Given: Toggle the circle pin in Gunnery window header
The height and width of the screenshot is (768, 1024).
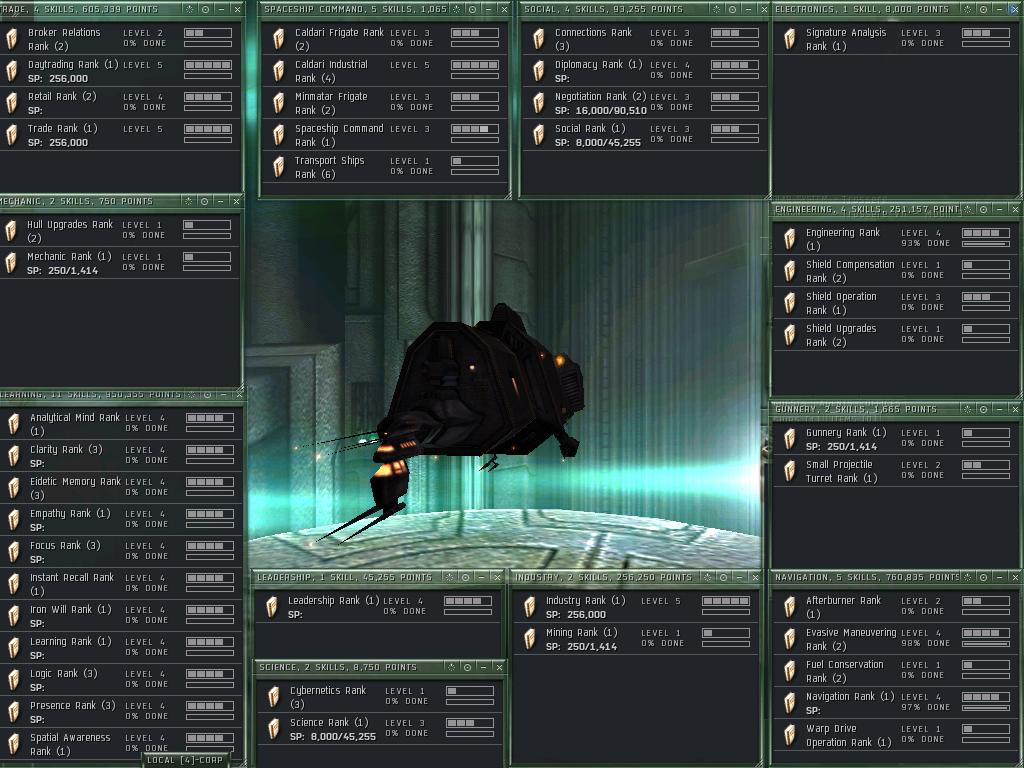Looking at the screenshot, I should 984,409.
